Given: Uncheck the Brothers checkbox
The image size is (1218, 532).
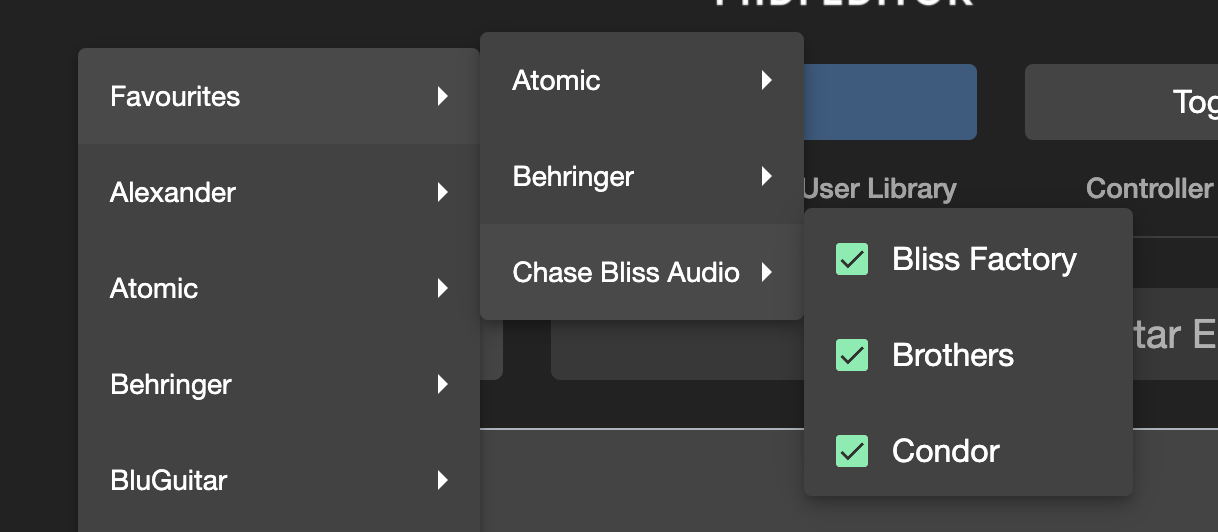Looking at the screenshot, I should [x=852, y=355].
